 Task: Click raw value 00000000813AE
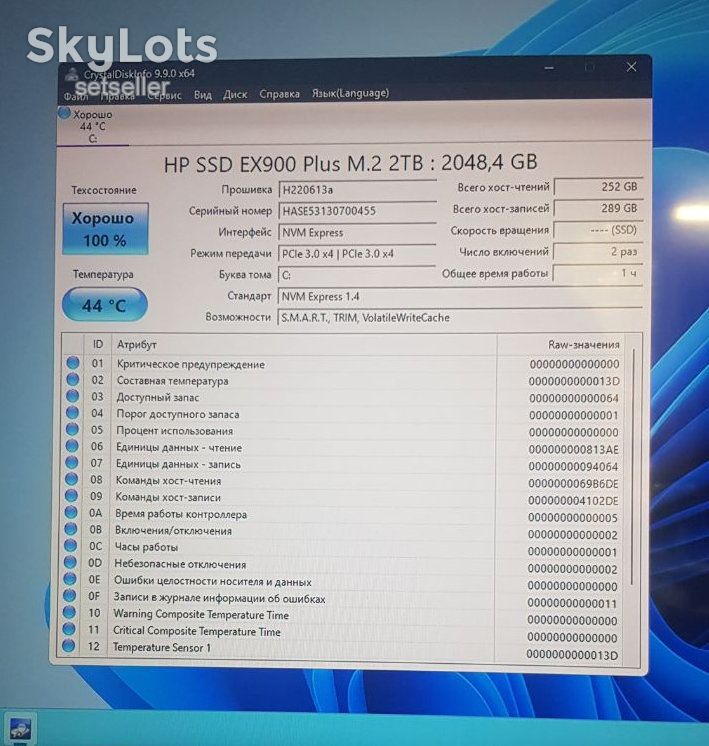(573, 450)
